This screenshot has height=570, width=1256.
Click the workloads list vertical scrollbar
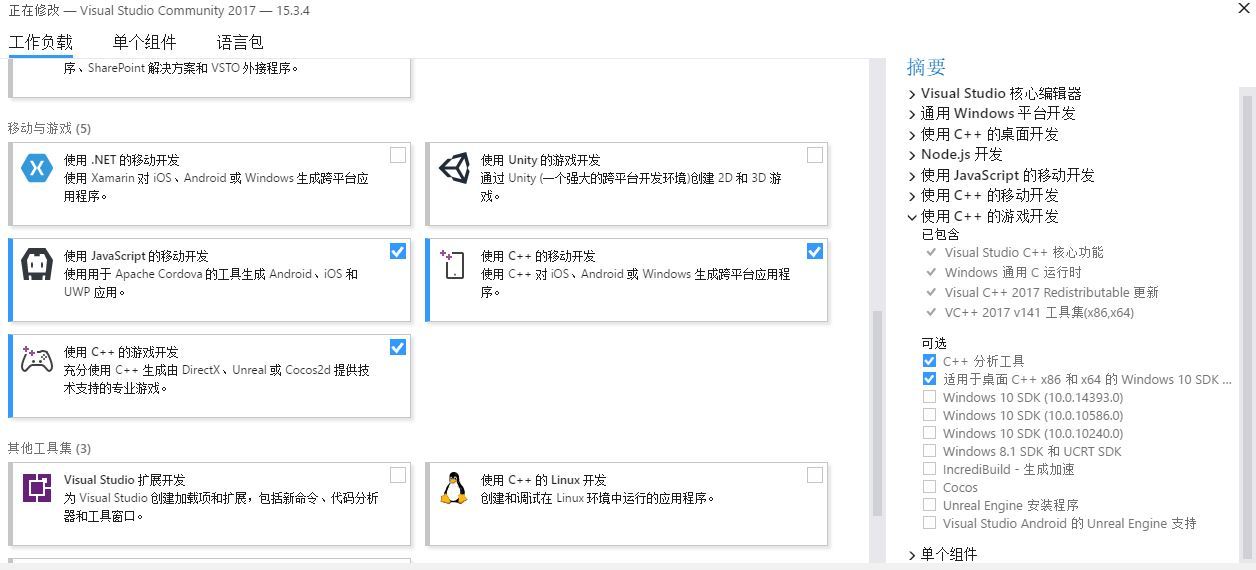click(879, 412)
